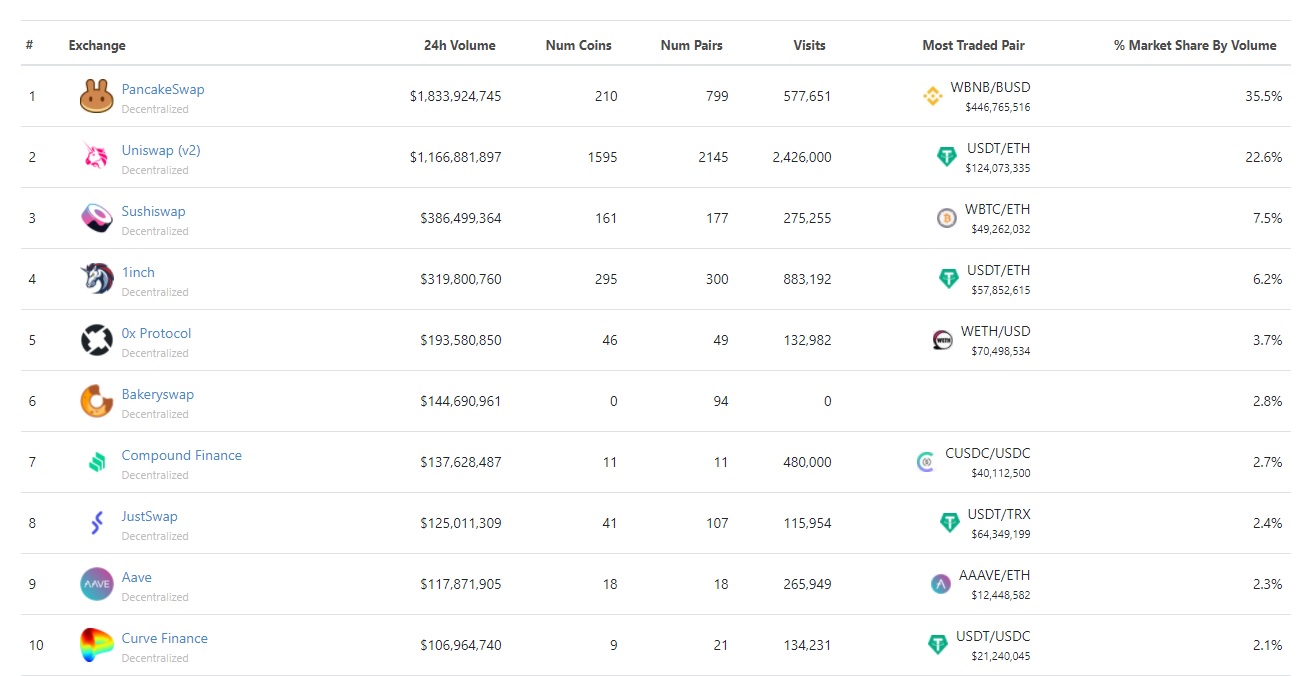Open the Sushiswap exchange link
Viewport: 1314px width, 676px height.
tap(154, 211)
